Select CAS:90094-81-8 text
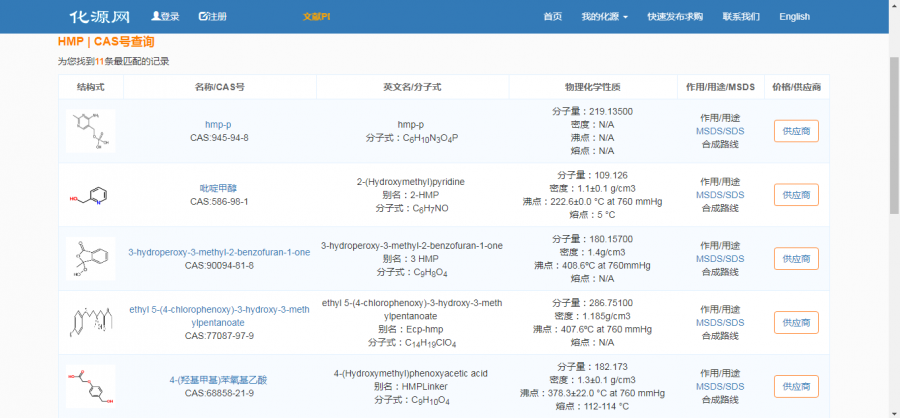900x418 pixels. click(x=219, y=266)
